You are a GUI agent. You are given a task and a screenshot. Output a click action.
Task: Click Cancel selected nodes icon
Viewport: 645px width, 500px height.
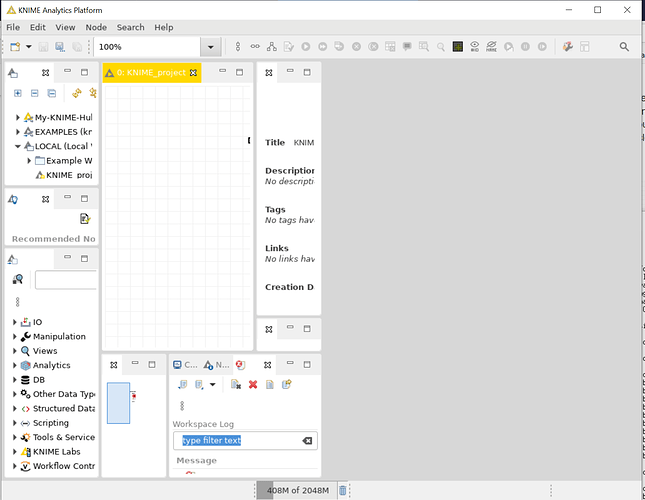click(356, 46)
